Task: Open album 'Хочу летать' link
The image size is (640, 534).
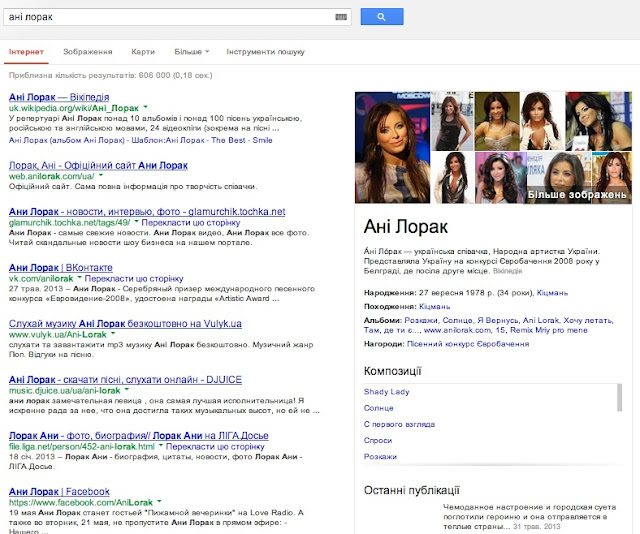Action: [x=587, y=320]
